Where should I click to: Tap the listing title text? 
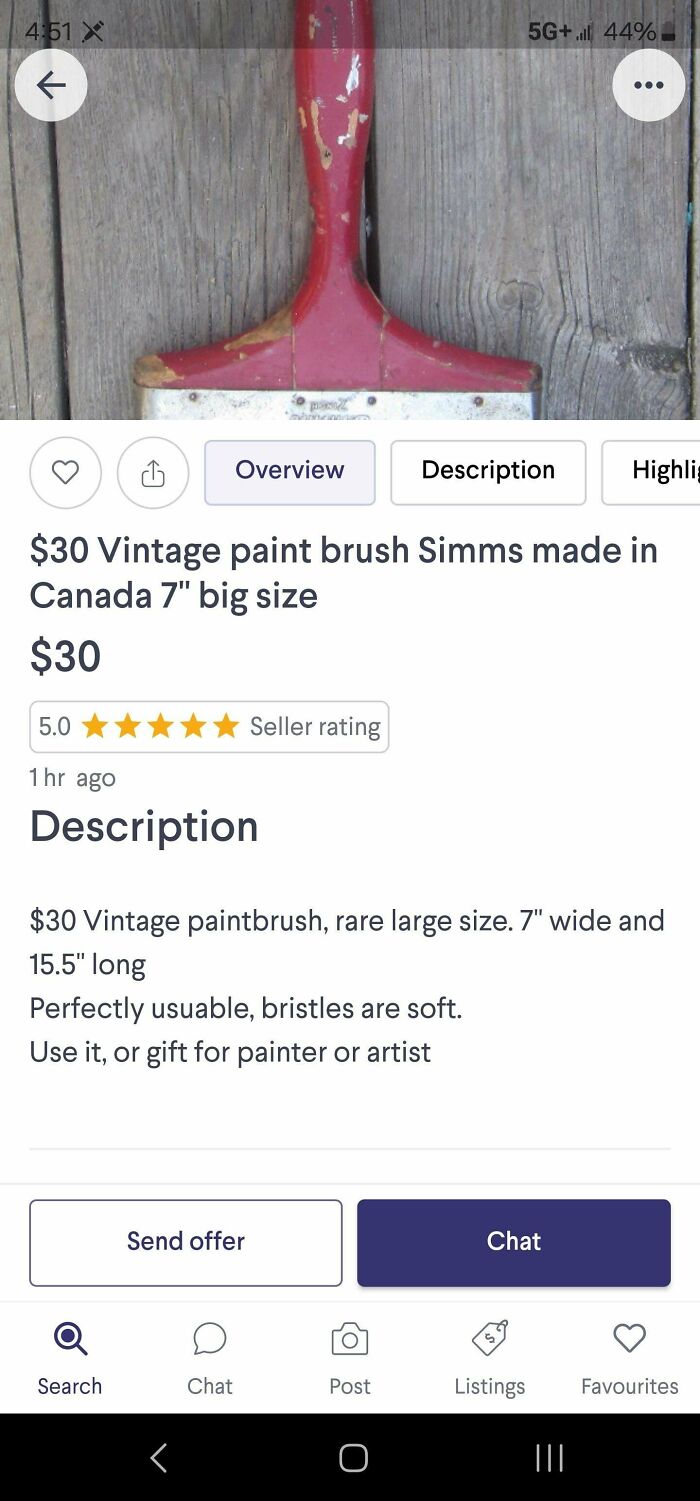tap(344, 572)
